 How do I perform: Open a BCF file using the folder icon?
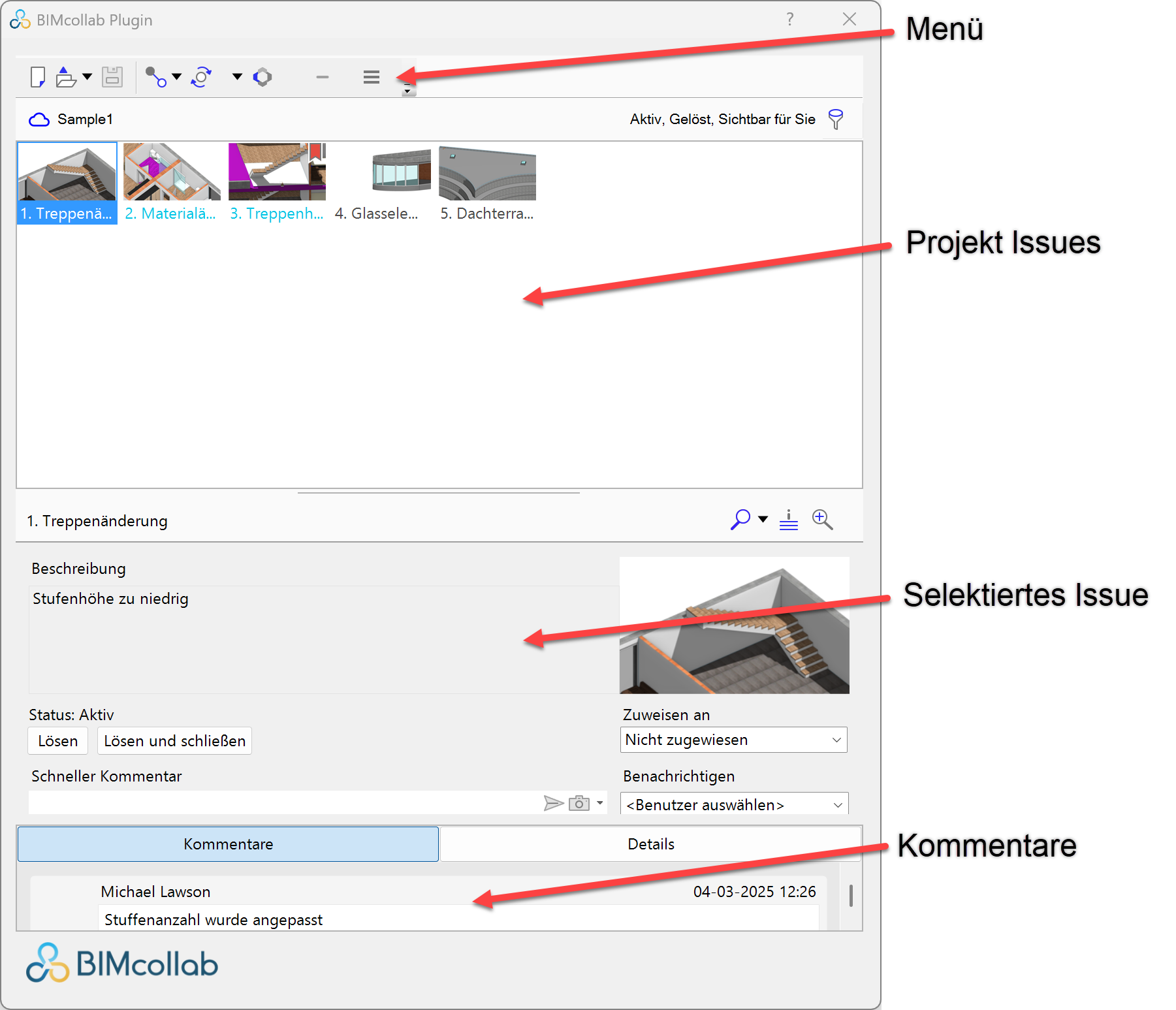(67, 76)
